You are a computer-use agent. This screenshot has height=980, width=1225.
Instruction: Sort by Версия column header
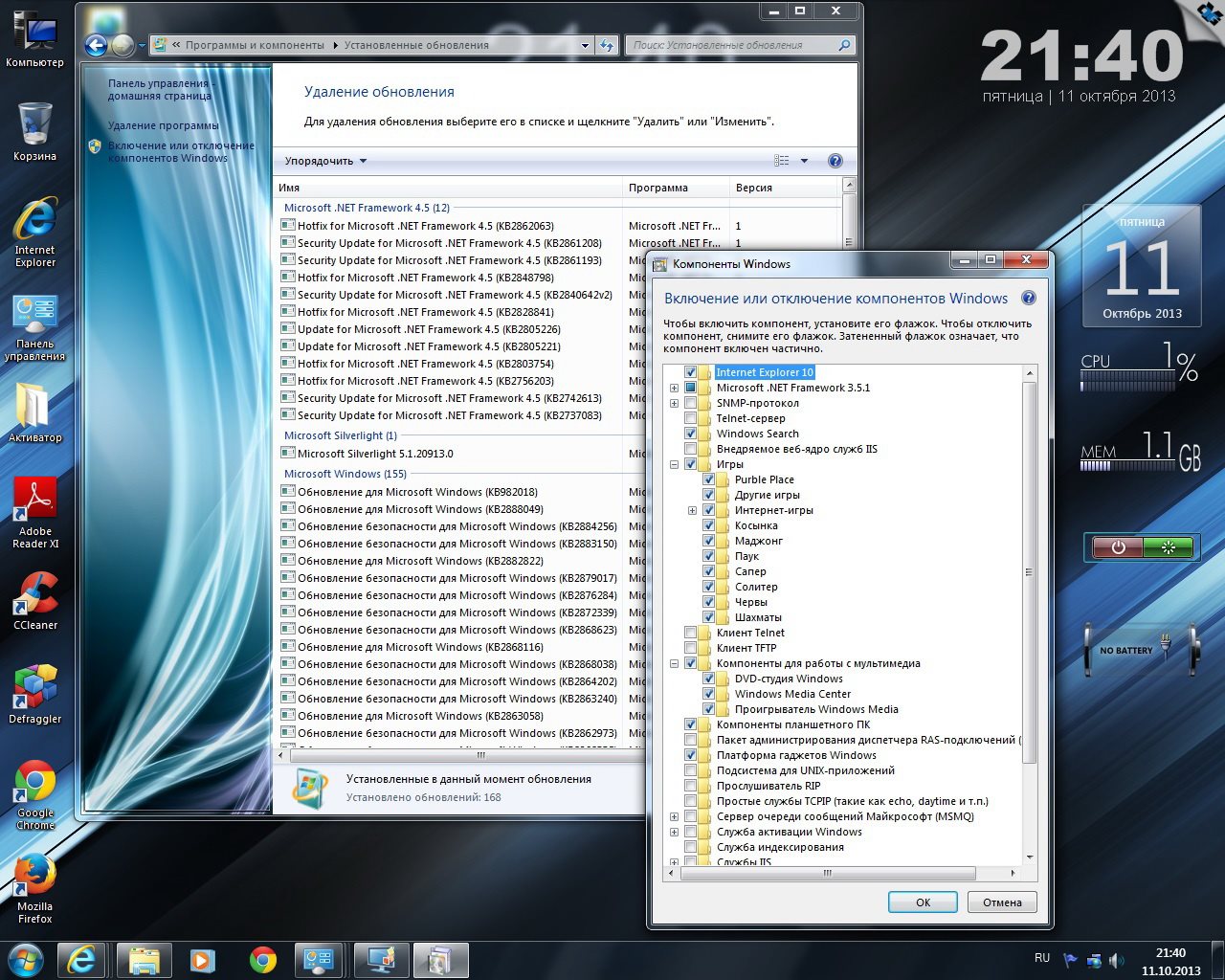(x=784, y=188)
